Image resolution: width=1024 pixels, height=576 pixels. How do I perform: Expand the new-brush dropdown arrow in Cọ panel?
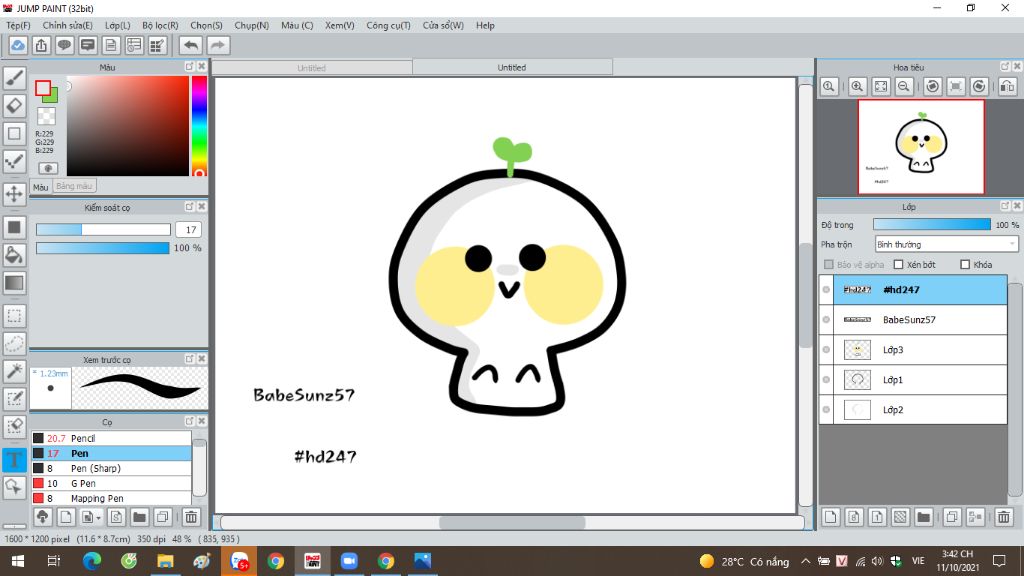pos(99,518)
